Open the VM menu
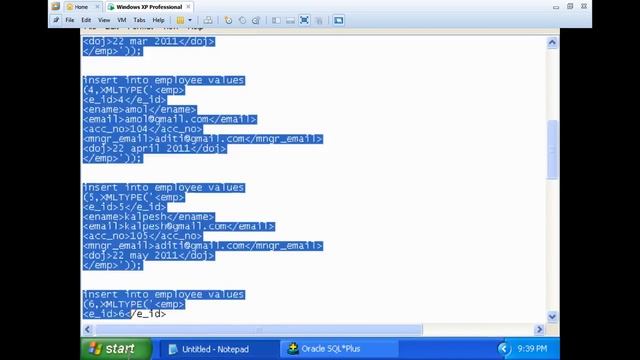This screenshot has width=640, height=360. (x=122, y=20)
